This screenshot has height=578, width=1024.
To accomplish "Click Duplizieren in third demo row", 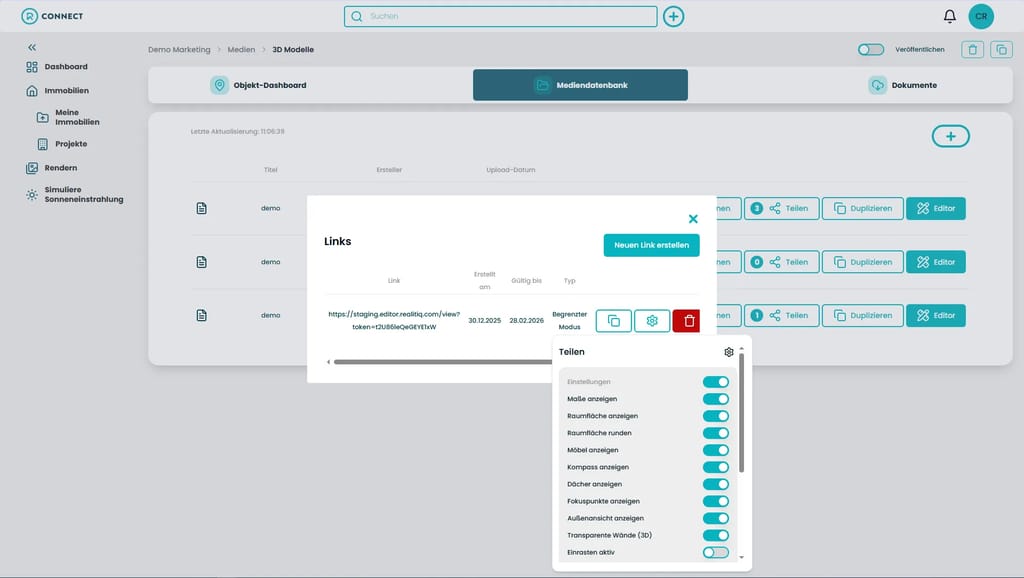I will click(x=863, y=315).
